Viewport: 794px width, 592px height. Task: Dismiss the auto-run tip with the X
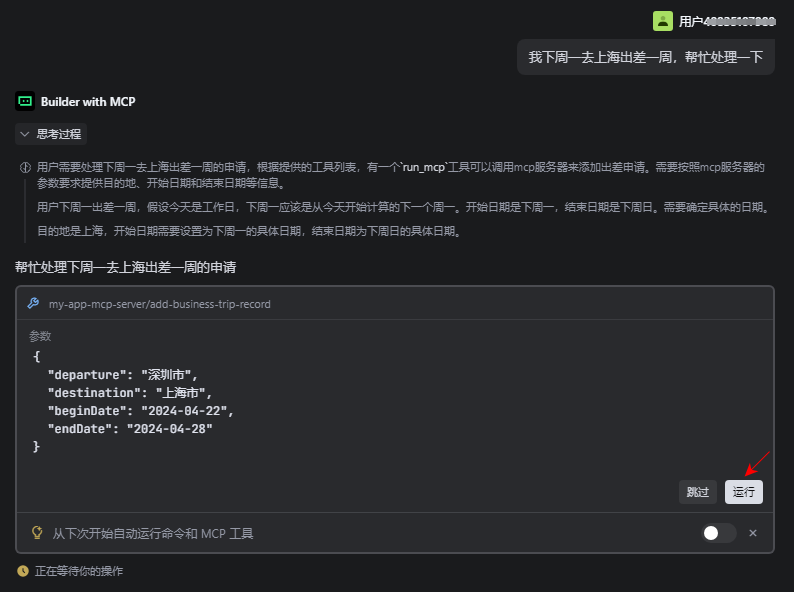click(x=753, y=533)
